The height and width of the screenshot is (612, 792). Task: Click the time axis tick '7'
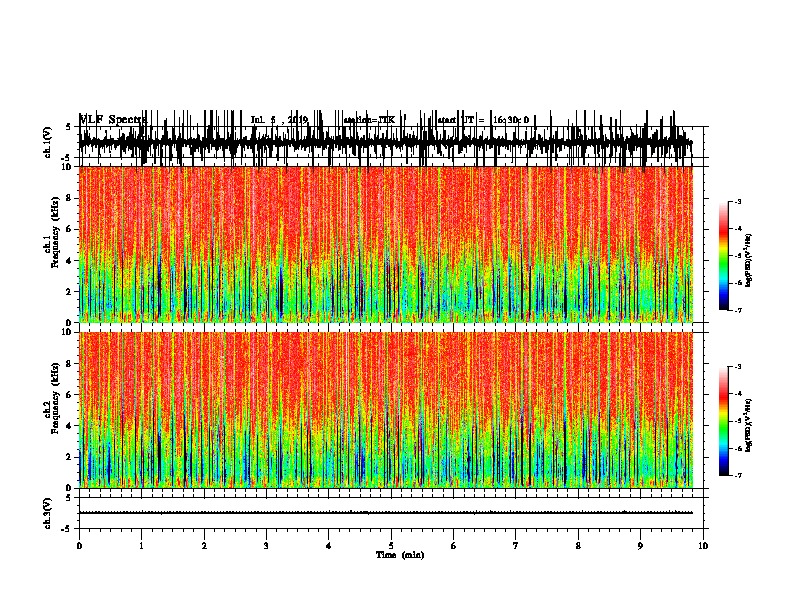pos(516,546)
